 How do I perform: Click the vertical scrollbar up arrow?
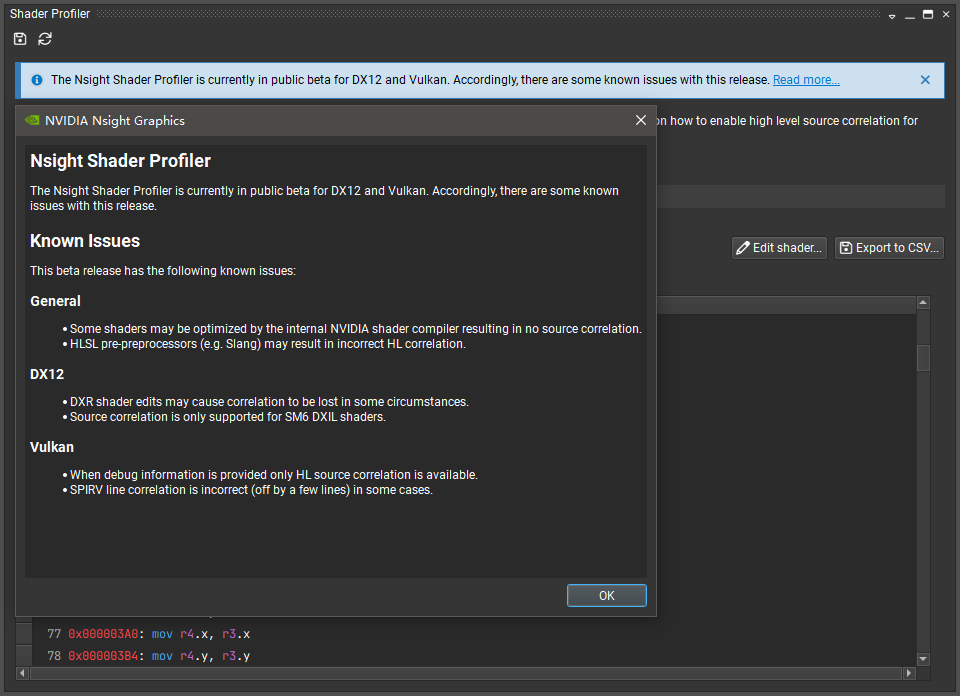[x=923, y=302]
